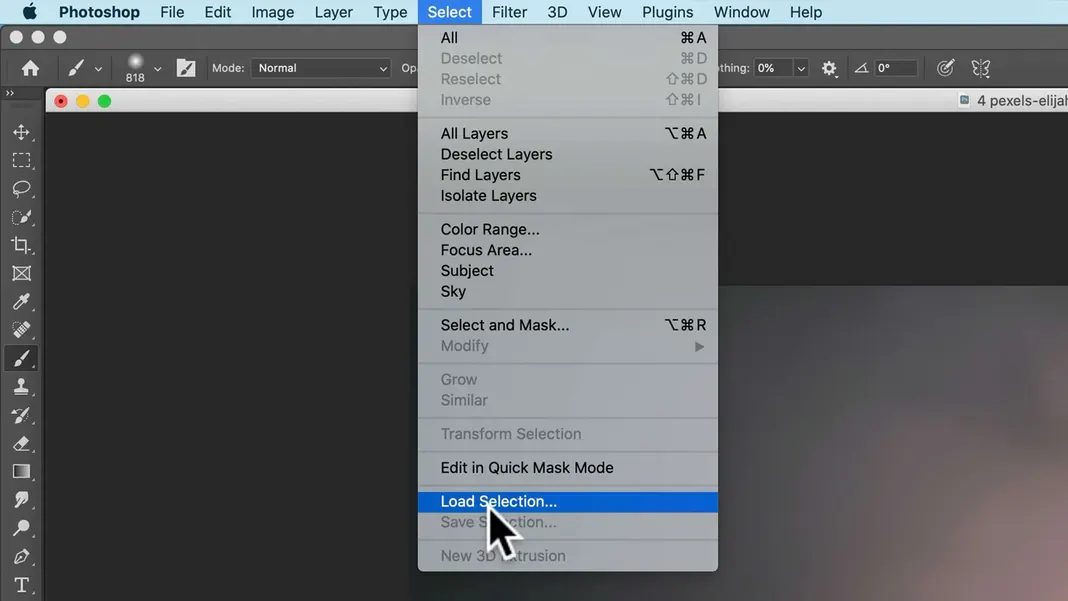This screenshot has width=1068, height=601.
Task: Choose All Layers in Select menu
Action: coord(568,134)
